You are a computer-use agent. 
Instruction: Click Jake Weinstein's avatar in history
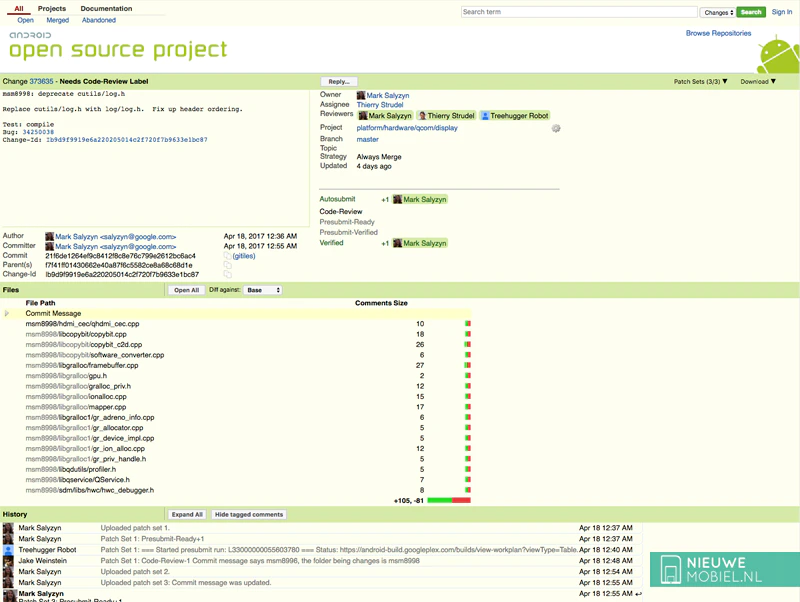[8, 561]
